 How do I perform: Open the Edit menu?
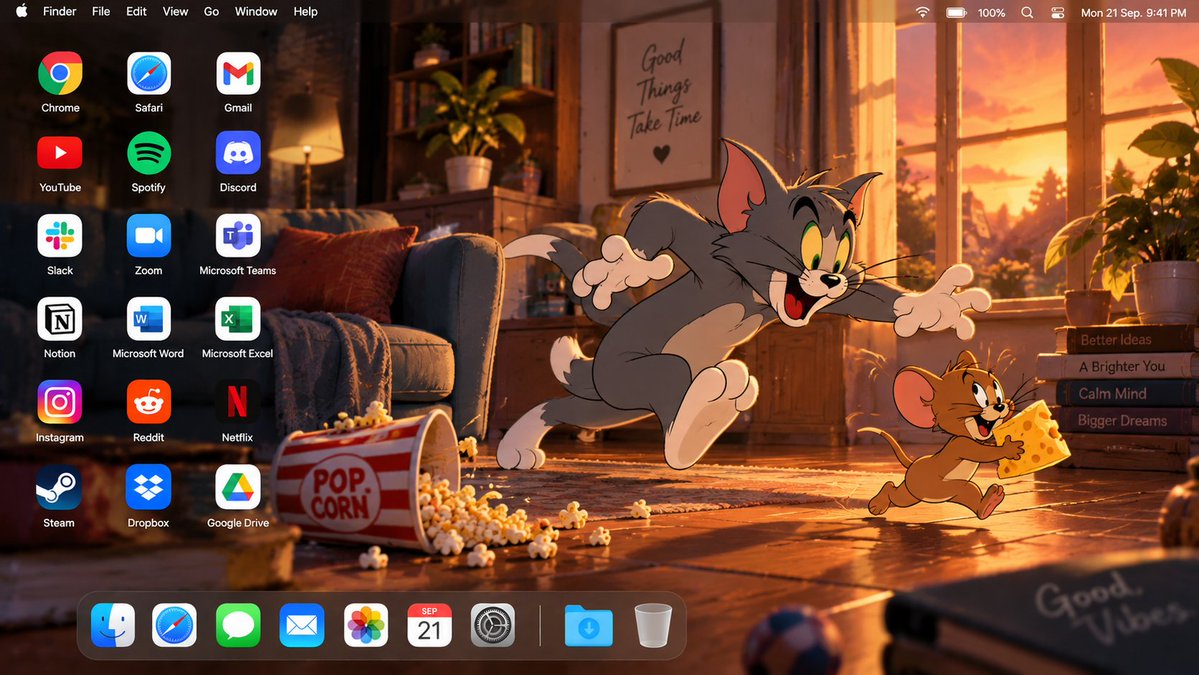click(136, 11)
